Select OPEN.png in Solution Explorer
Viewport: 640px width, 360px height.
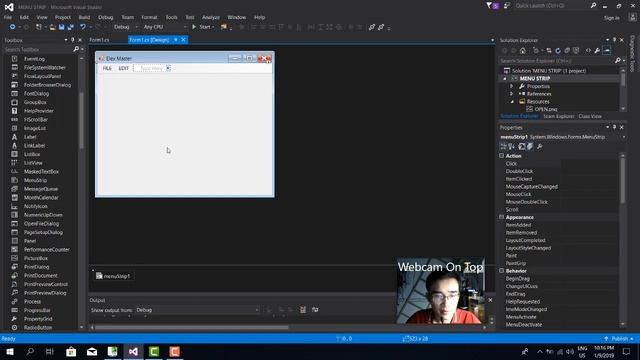[545, 109]
